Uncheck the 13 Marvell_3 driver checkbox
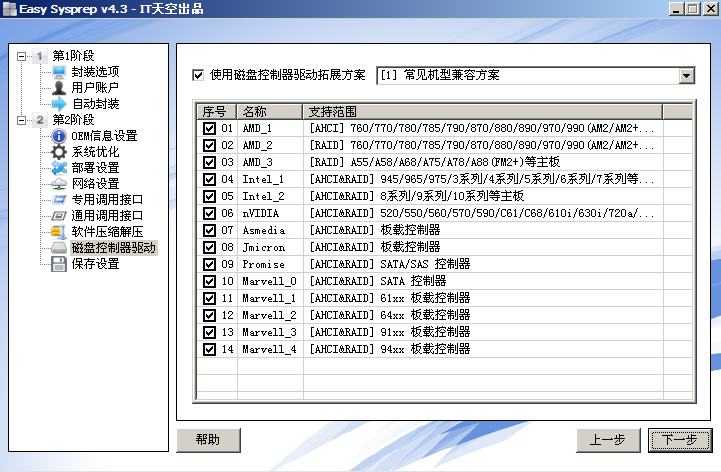This screenshot has height=472, width=721. tap(209, 332)
